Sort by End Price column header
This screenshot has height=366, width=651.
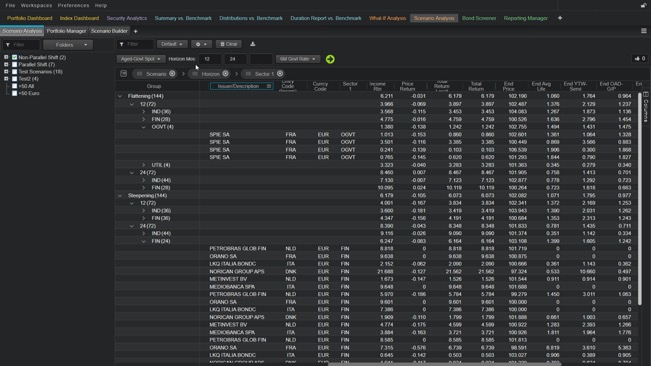(x=509, y=86)
